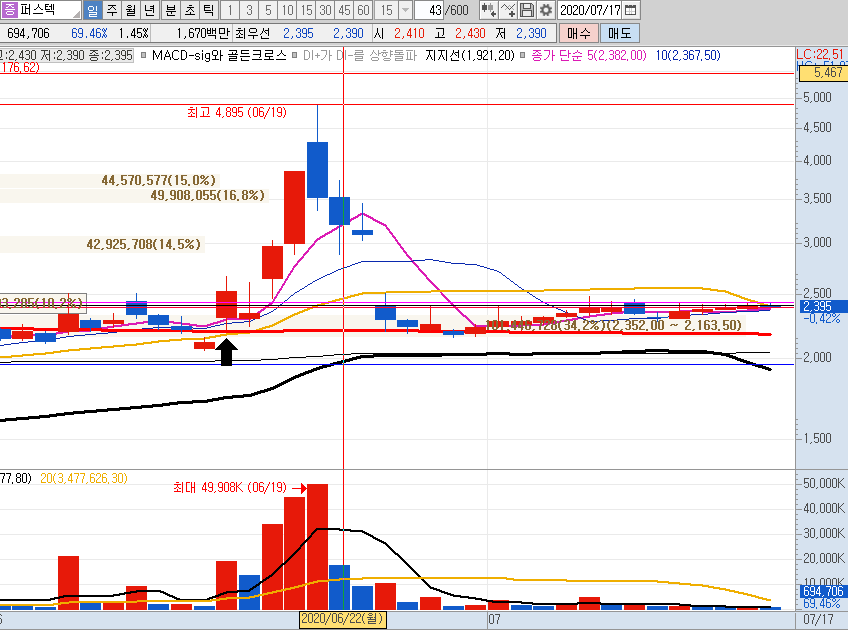Select the 45 interval button
The width and height of the screenshot is (848, 630).
[x=344, y=10]
